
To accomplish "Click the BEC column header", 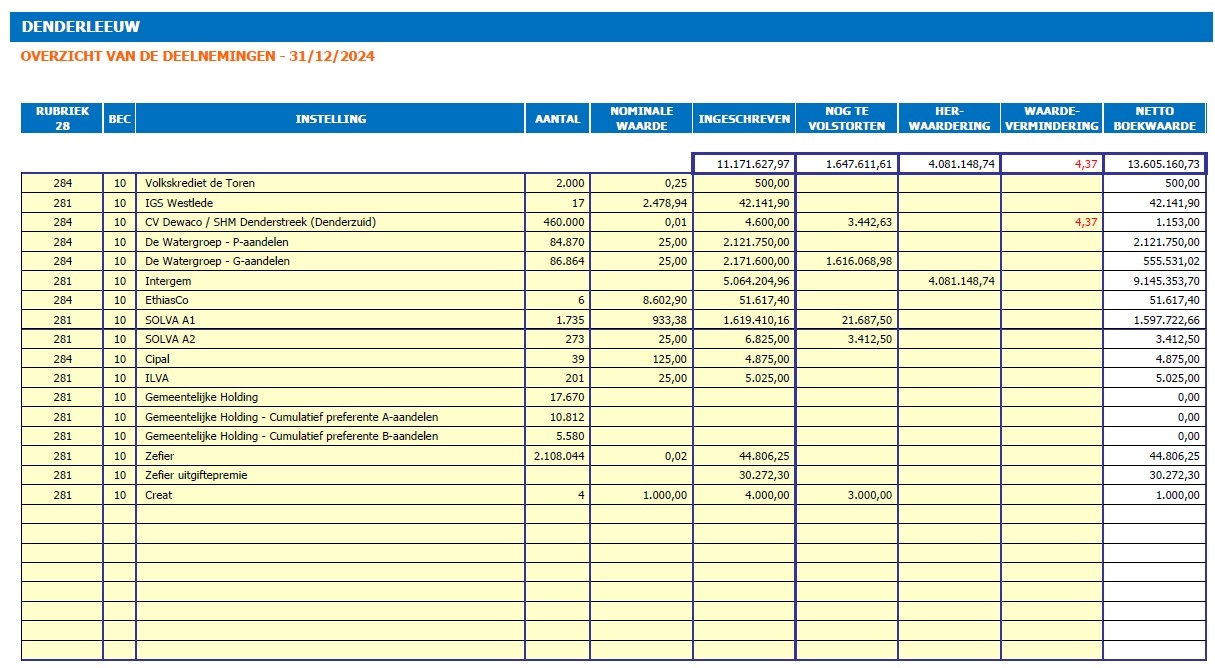I will click(x=119, y=119).
